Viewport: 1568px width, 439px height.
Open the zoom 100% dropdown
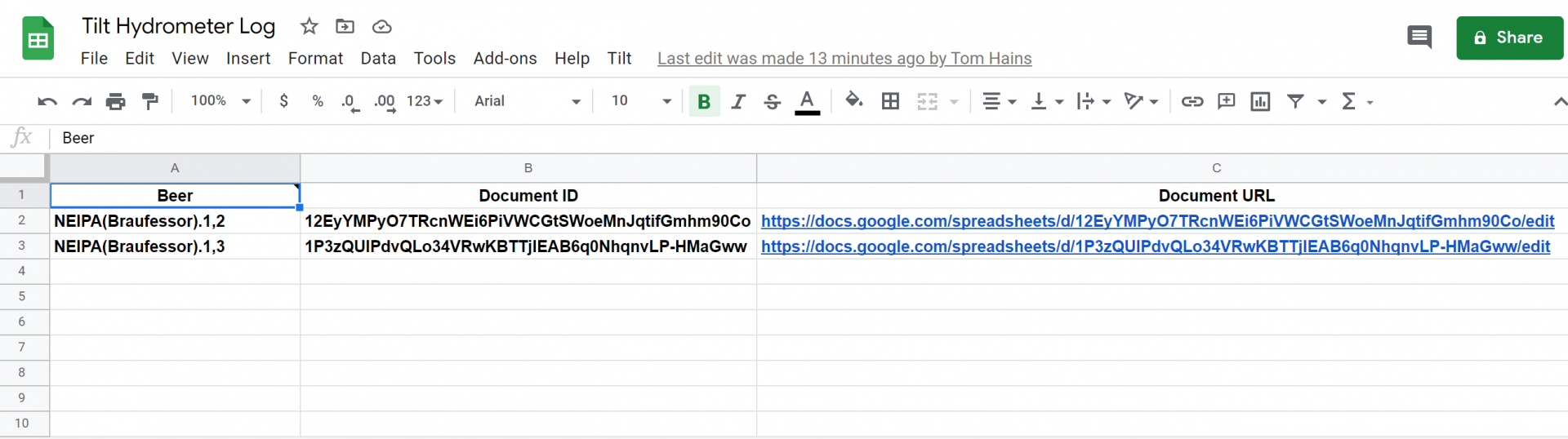[220, 101]
